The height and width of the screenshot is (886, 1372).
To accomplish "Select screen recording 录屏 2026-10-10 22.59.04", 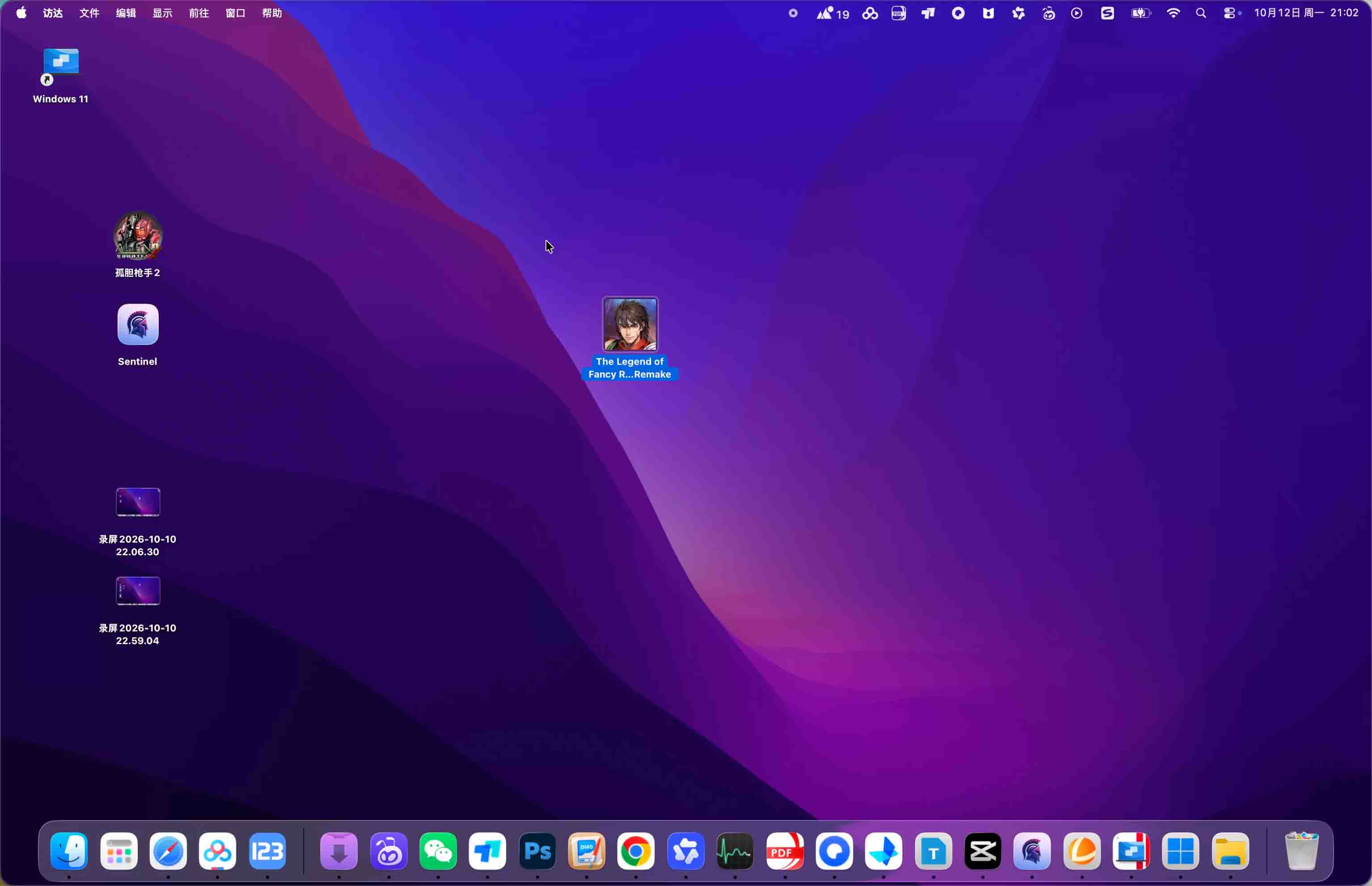I will pyautogui.click(x=138, y=591).
